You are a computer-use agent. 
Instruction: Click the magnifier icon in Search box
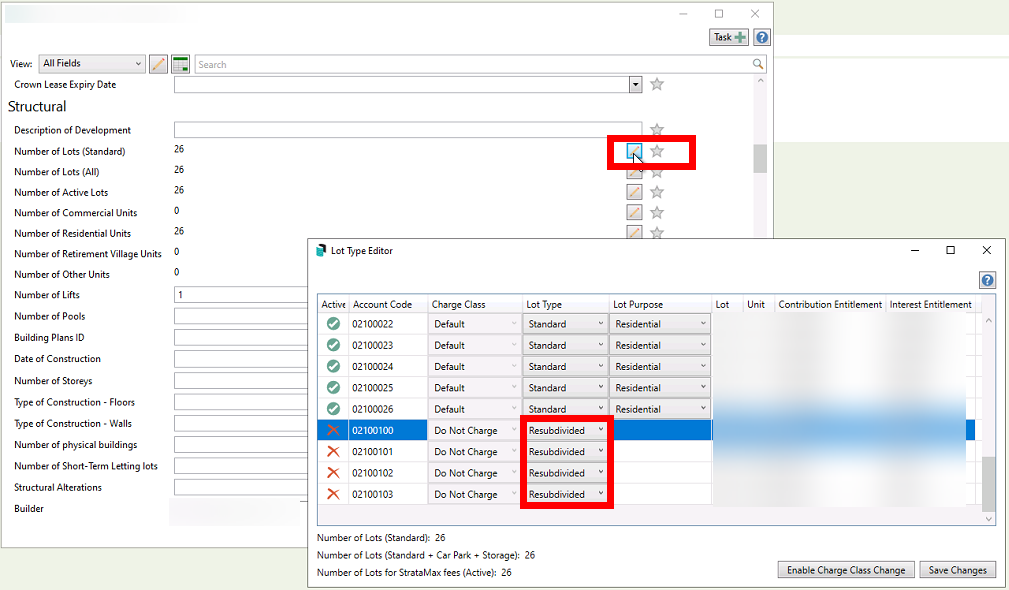pos(757,64)
